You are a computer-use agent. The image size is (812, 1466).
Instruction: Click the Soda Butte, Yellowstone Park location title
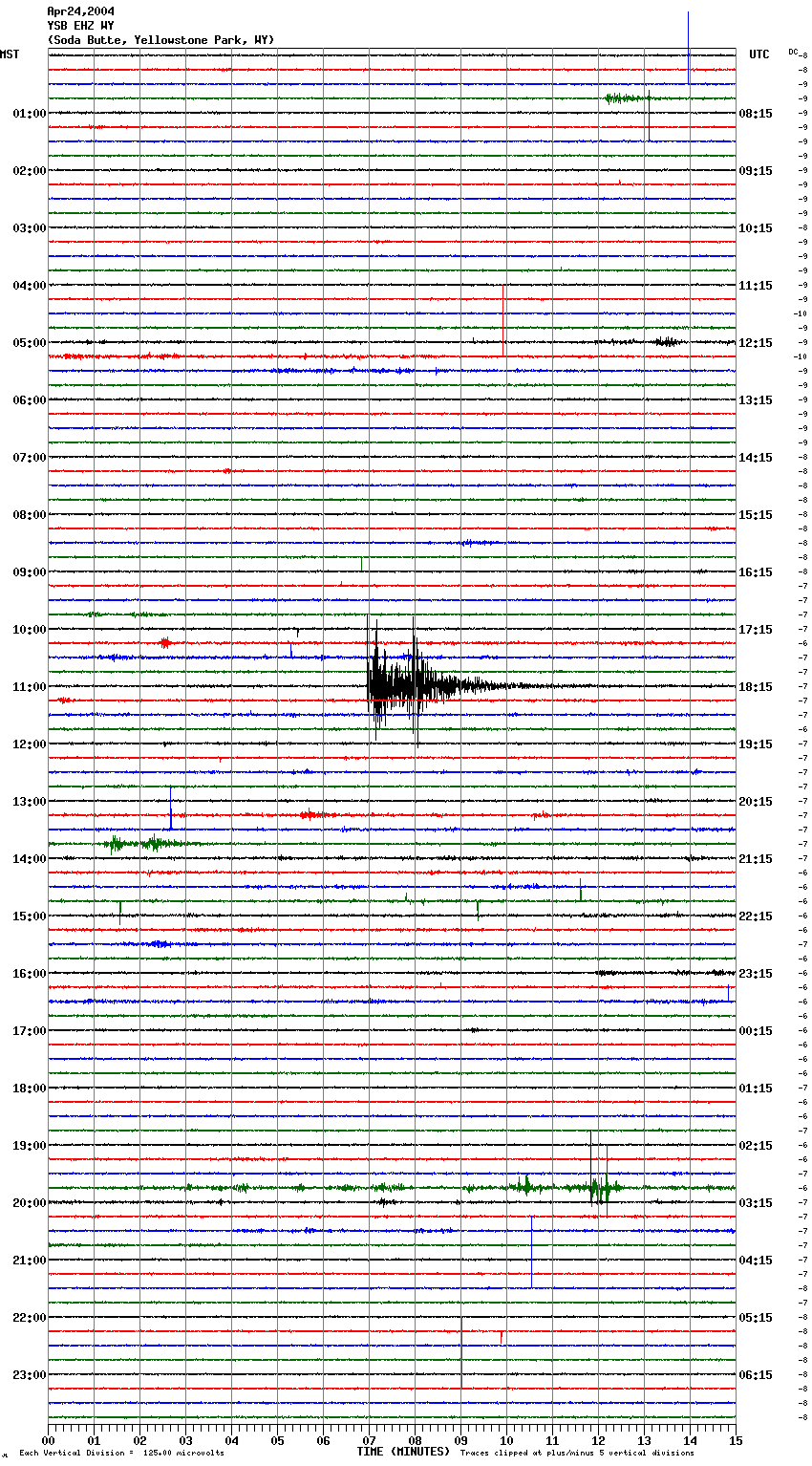(x=160, y=40)
